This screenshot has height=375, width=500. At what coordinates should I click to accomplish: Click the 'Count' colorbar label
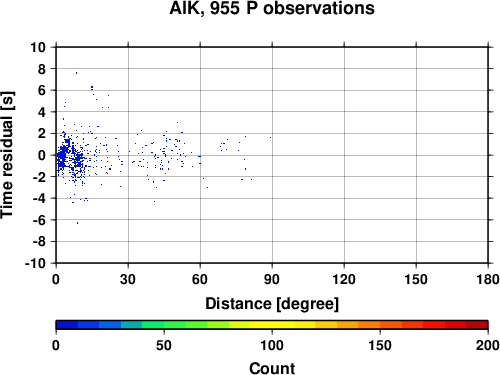coord(272,368)
